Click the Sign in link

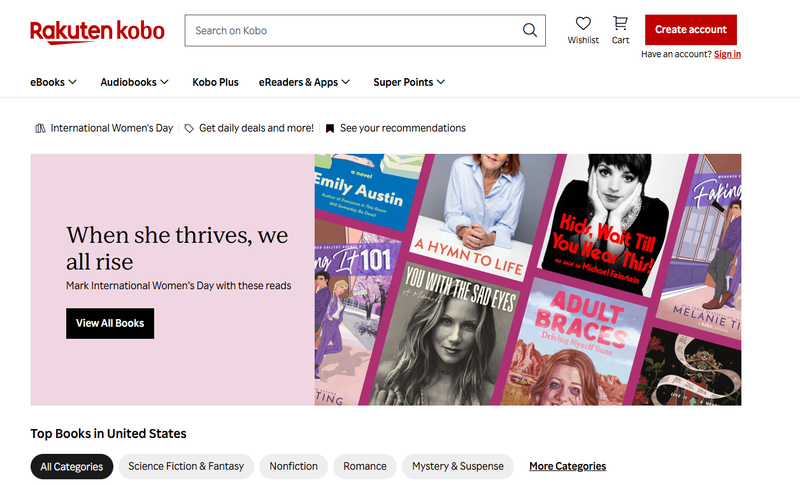[727, 54]
